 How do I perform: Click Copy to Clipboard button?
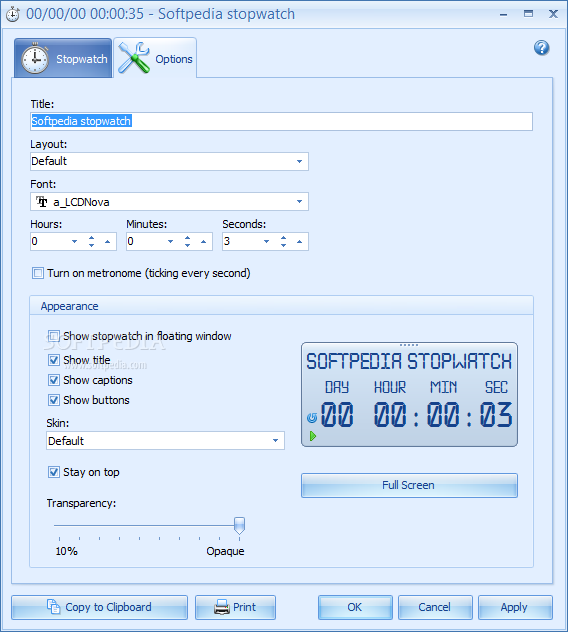tap(100, 607)
